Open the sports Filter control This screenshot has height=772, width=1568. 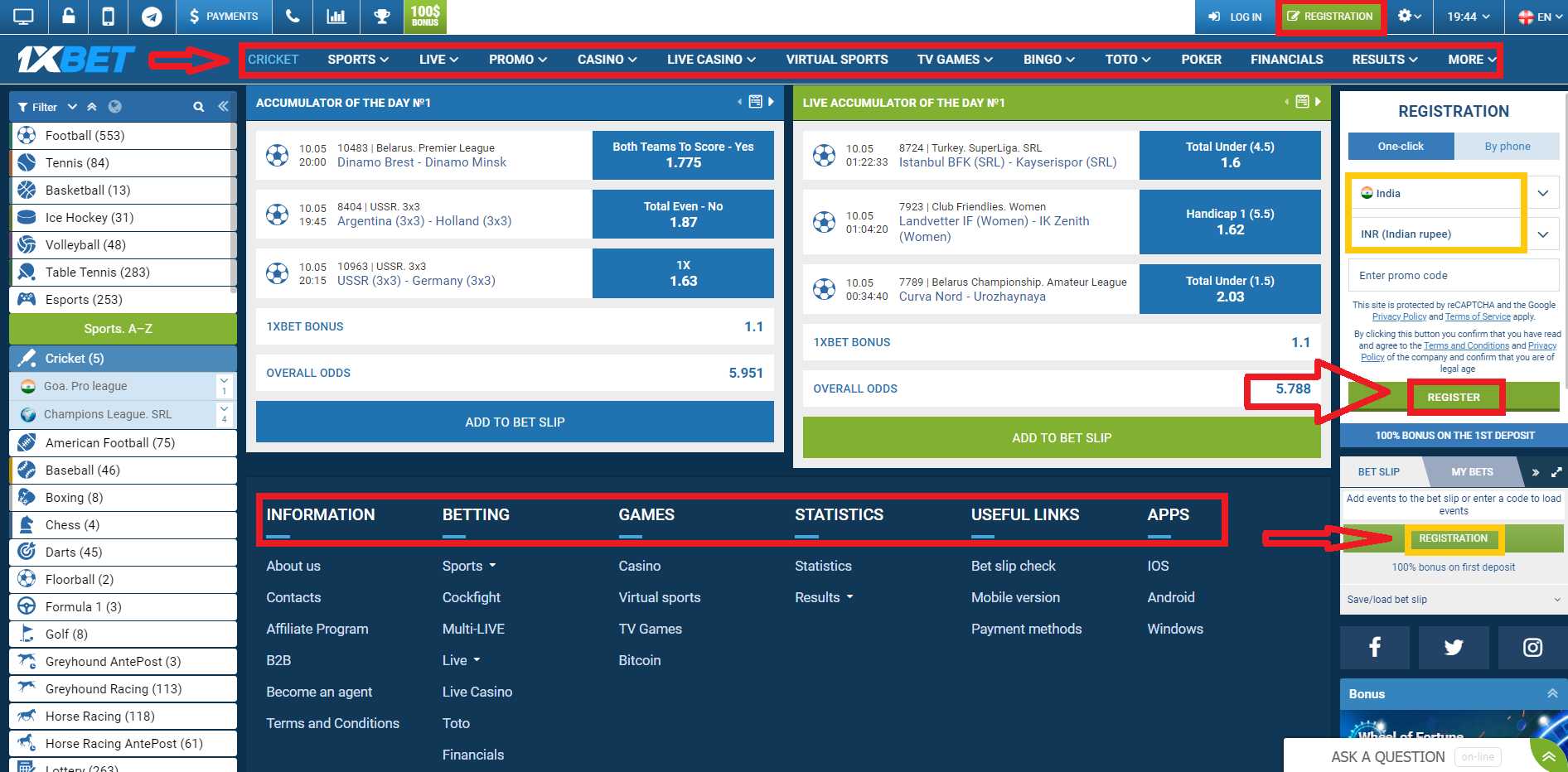46,107
